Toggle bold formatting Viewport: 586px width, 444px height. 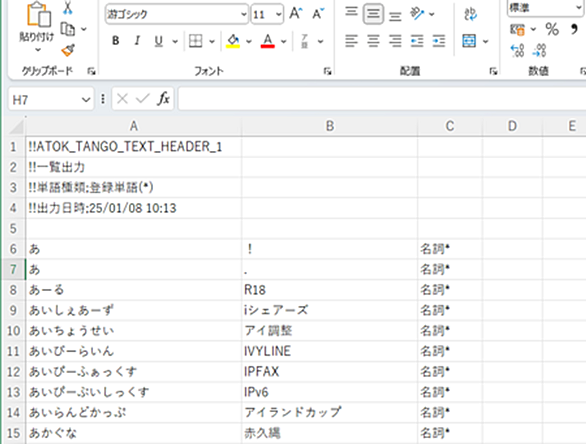click(116, 40)
